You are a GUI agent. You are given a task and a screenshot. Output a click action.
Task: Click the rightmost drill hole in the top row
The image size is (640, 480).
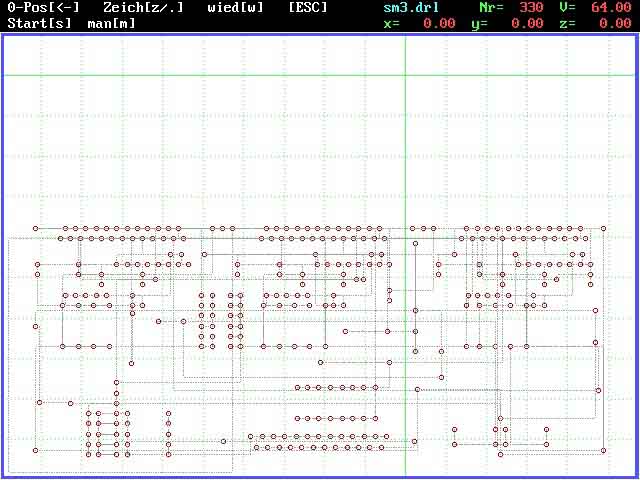coord(604,229)
